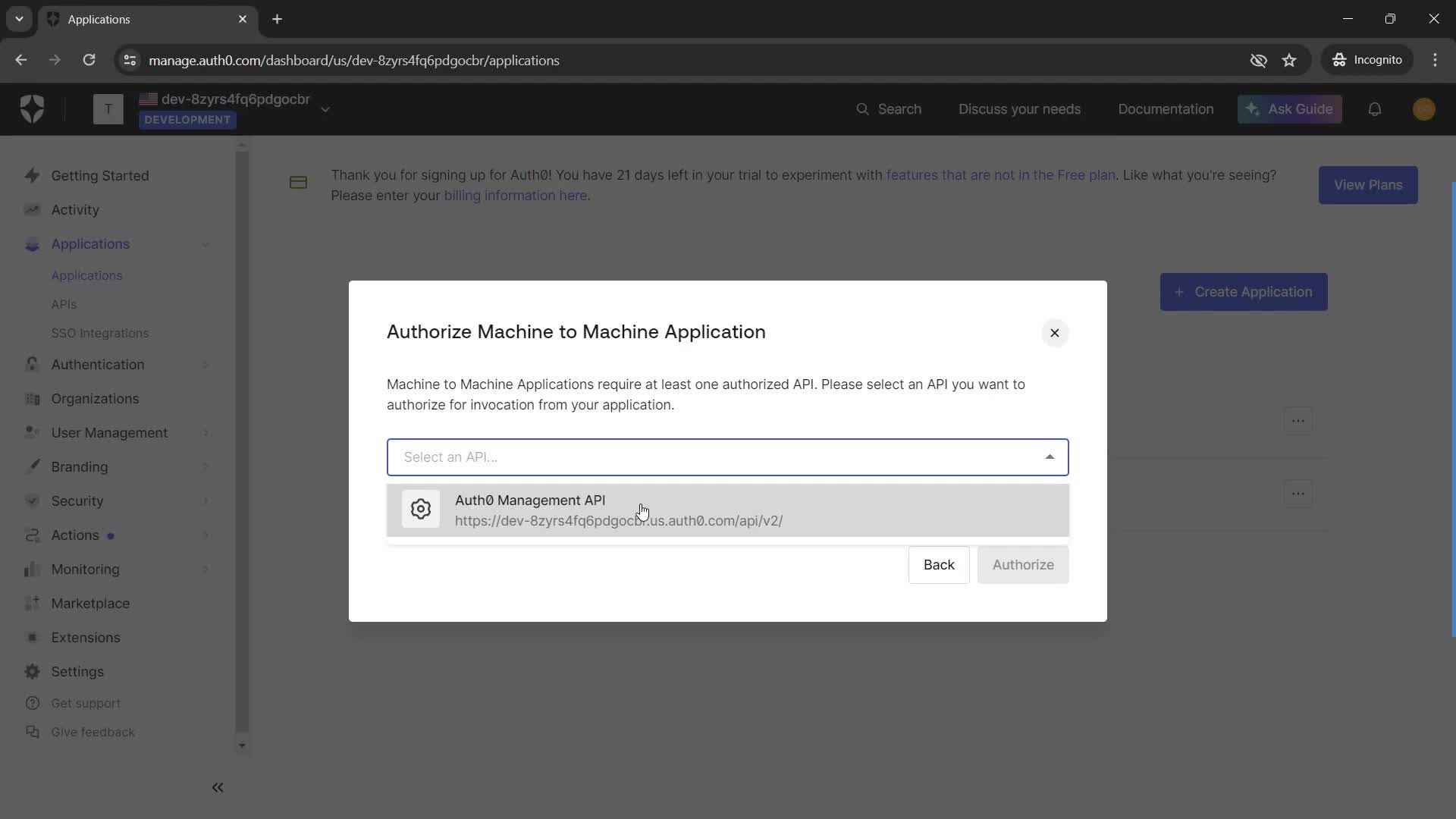Bookmark this page with star icon

1289,60
